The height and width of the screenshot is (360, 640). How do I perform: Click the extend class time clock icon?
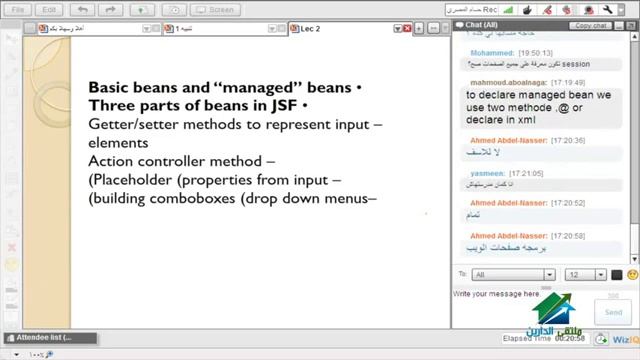click(x=601, y=339)
